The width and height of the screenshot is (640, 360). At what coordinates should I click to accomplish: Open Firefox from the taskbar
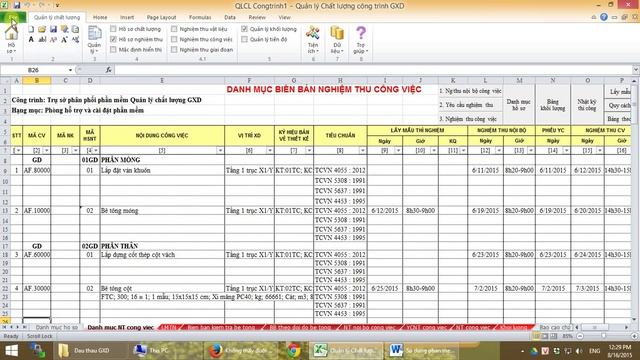click(241, 350)
